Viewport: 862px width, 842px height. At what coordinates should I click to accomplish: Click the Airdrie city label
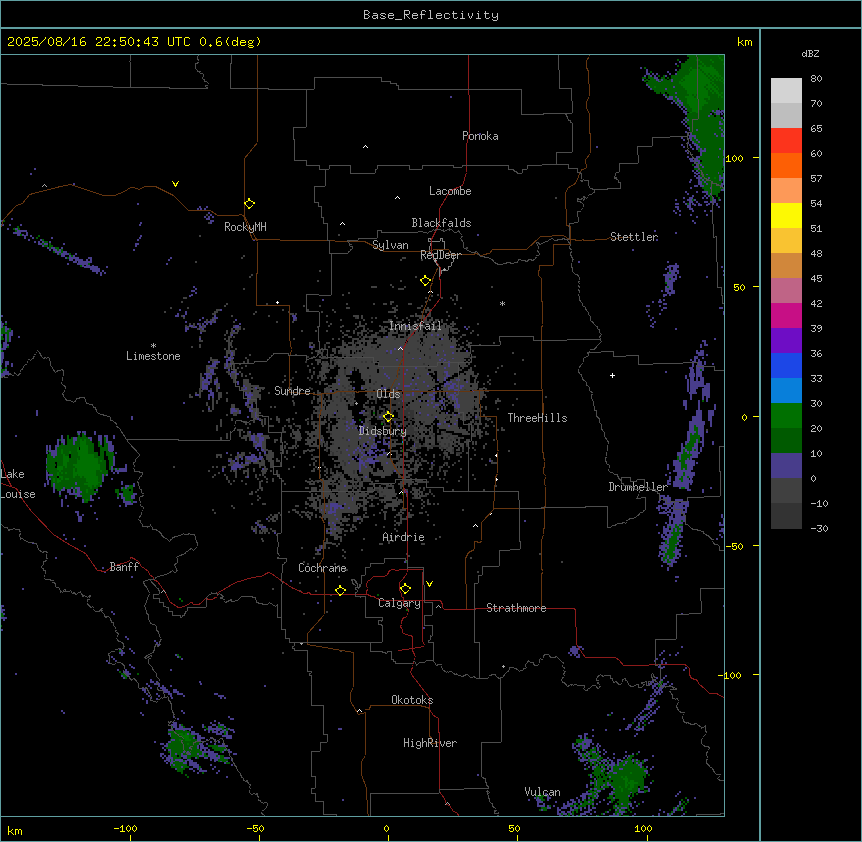pyautogui.click(x=403, y=537)
